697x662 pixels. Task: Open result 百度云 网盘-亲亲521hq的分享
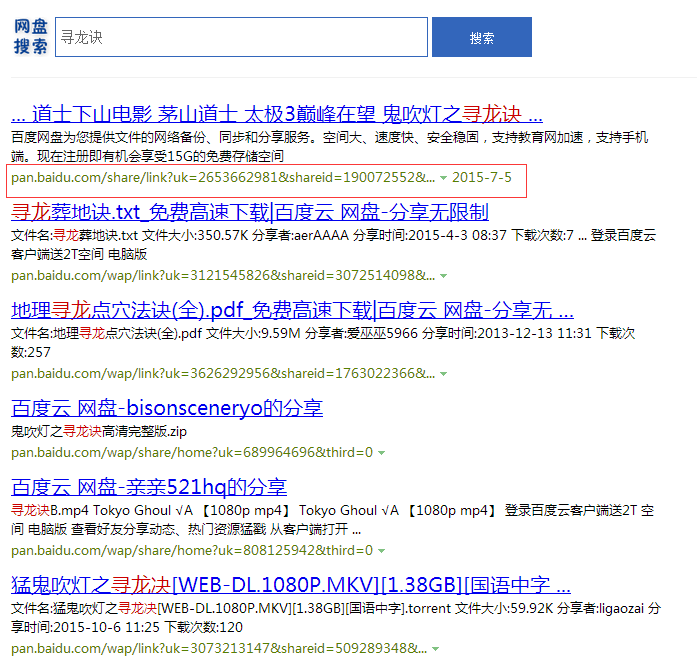149,487
